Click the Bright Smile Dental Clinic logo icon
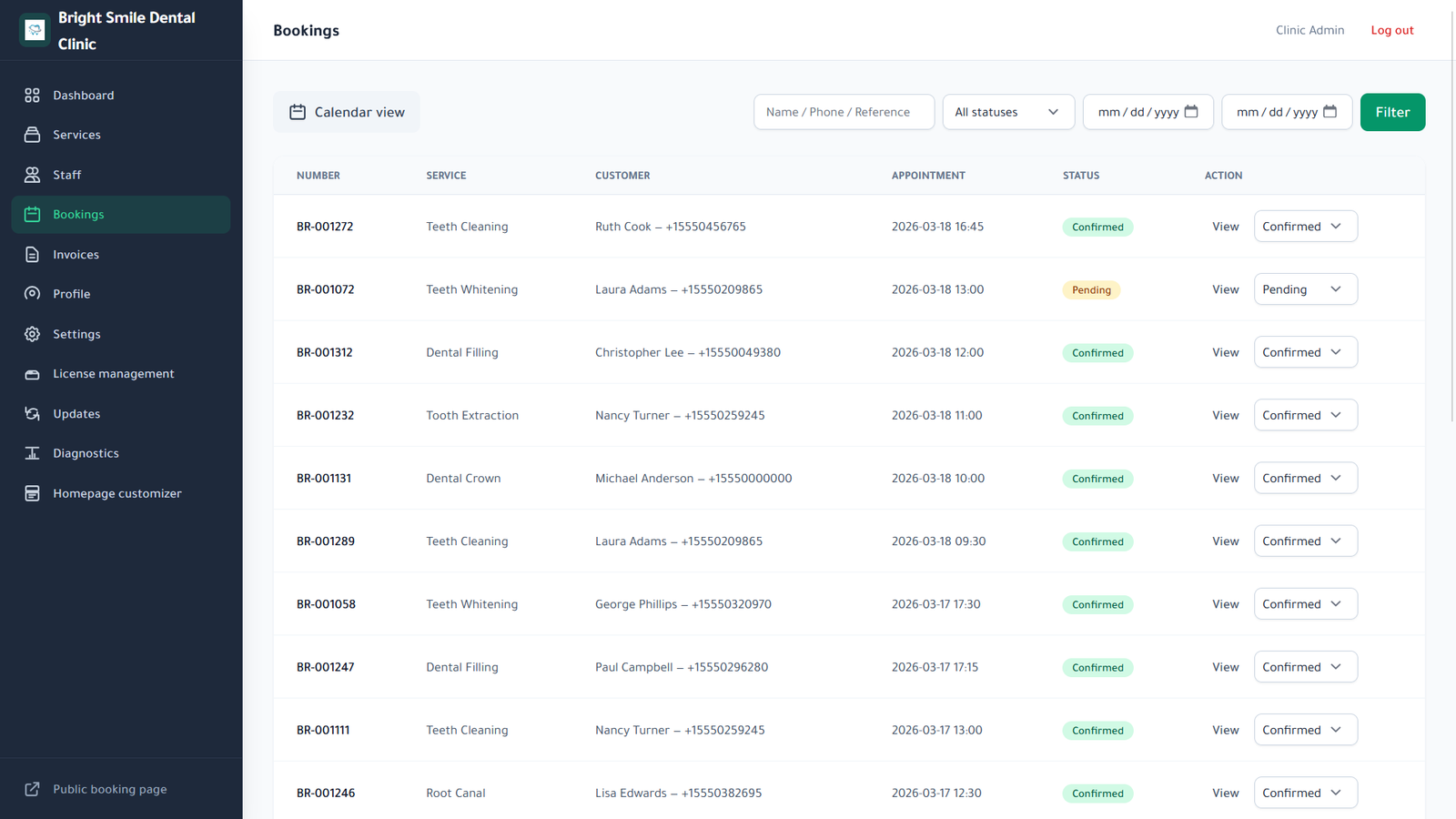Image resolution: width=1456 pixels, height=819 pixels. 35,30
